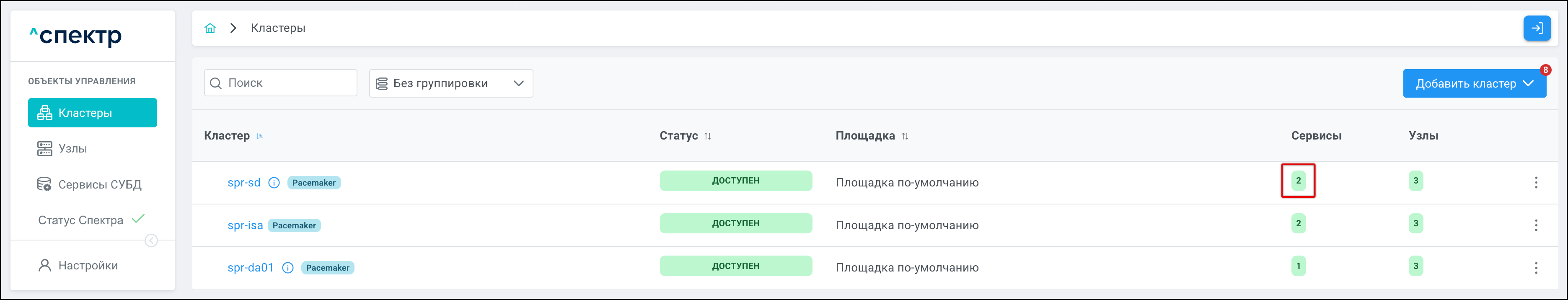Open three-dot menu for spr-isa row

(1536, 225)
